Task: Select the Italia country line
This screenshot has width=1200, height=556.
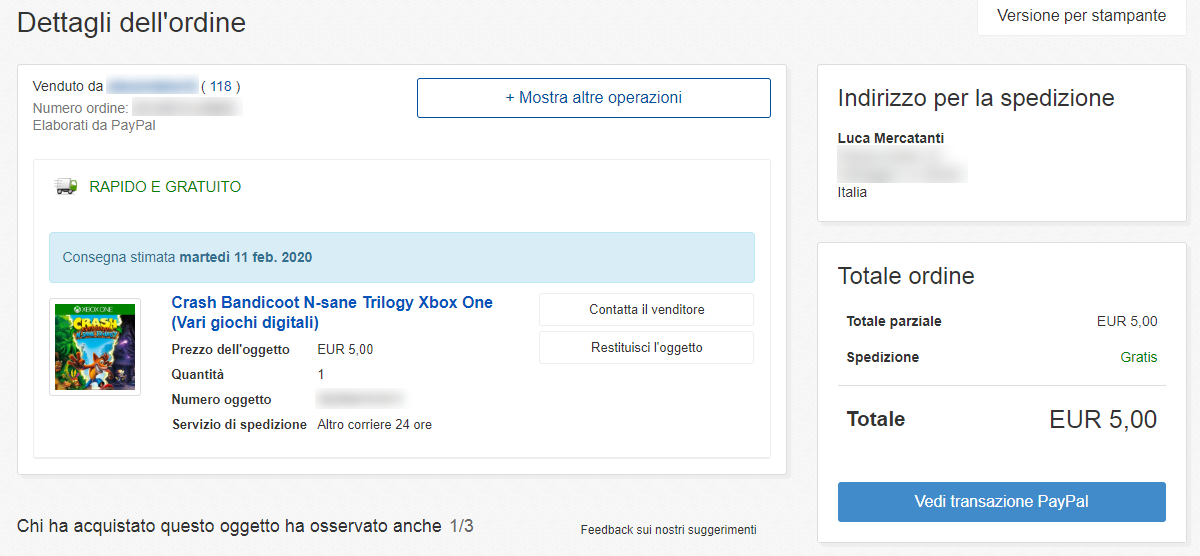Action: pos(852,192)
